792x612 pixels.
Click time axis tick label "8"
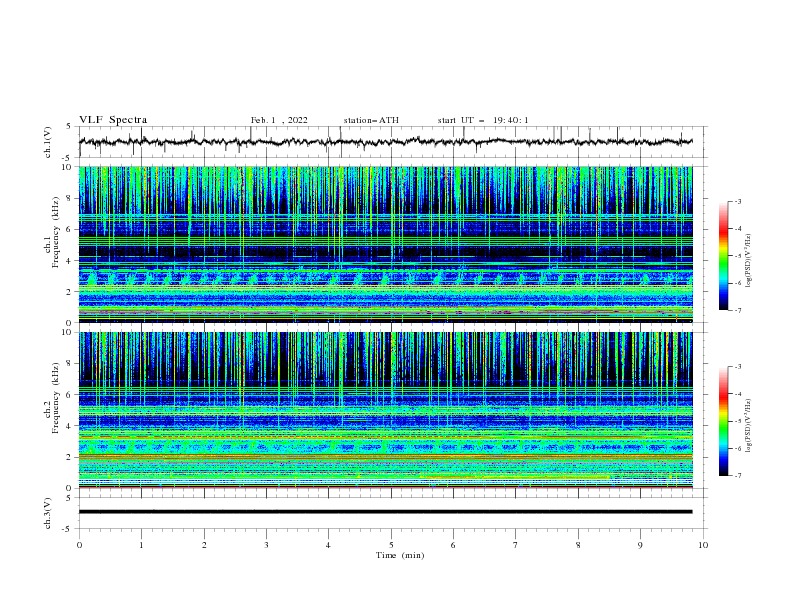point(578,545)
